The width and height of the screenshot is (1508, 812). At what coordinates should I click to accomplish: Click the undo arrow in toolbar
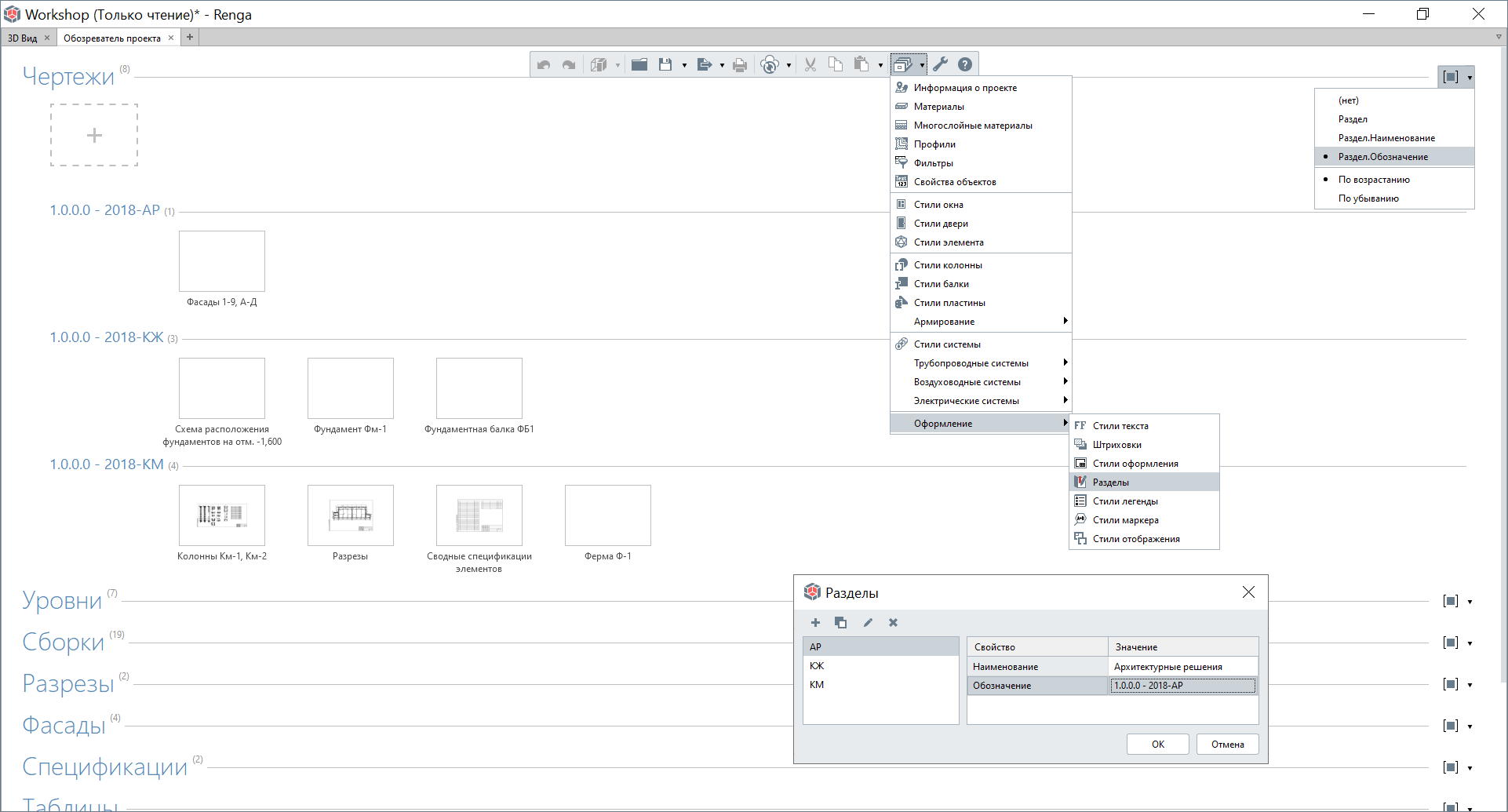click(x=544, y=65)
